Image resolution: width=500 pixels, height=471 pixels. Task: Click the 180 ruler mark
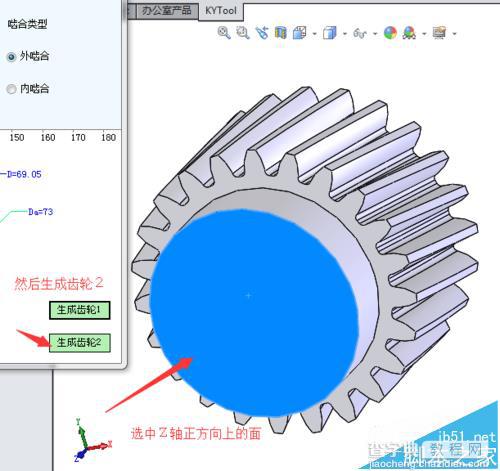[108, 137]
